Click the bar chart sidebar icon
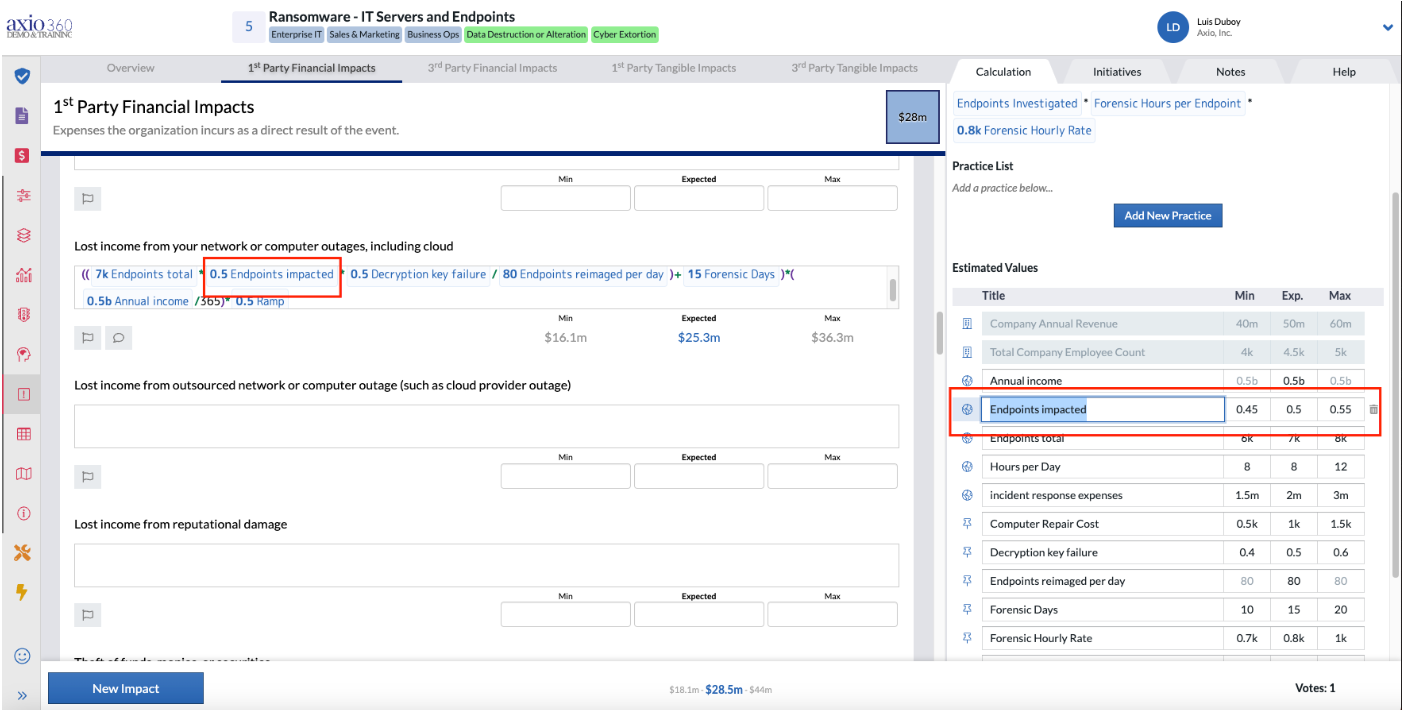Screen dimensions: 1402x710 (24, 275)
